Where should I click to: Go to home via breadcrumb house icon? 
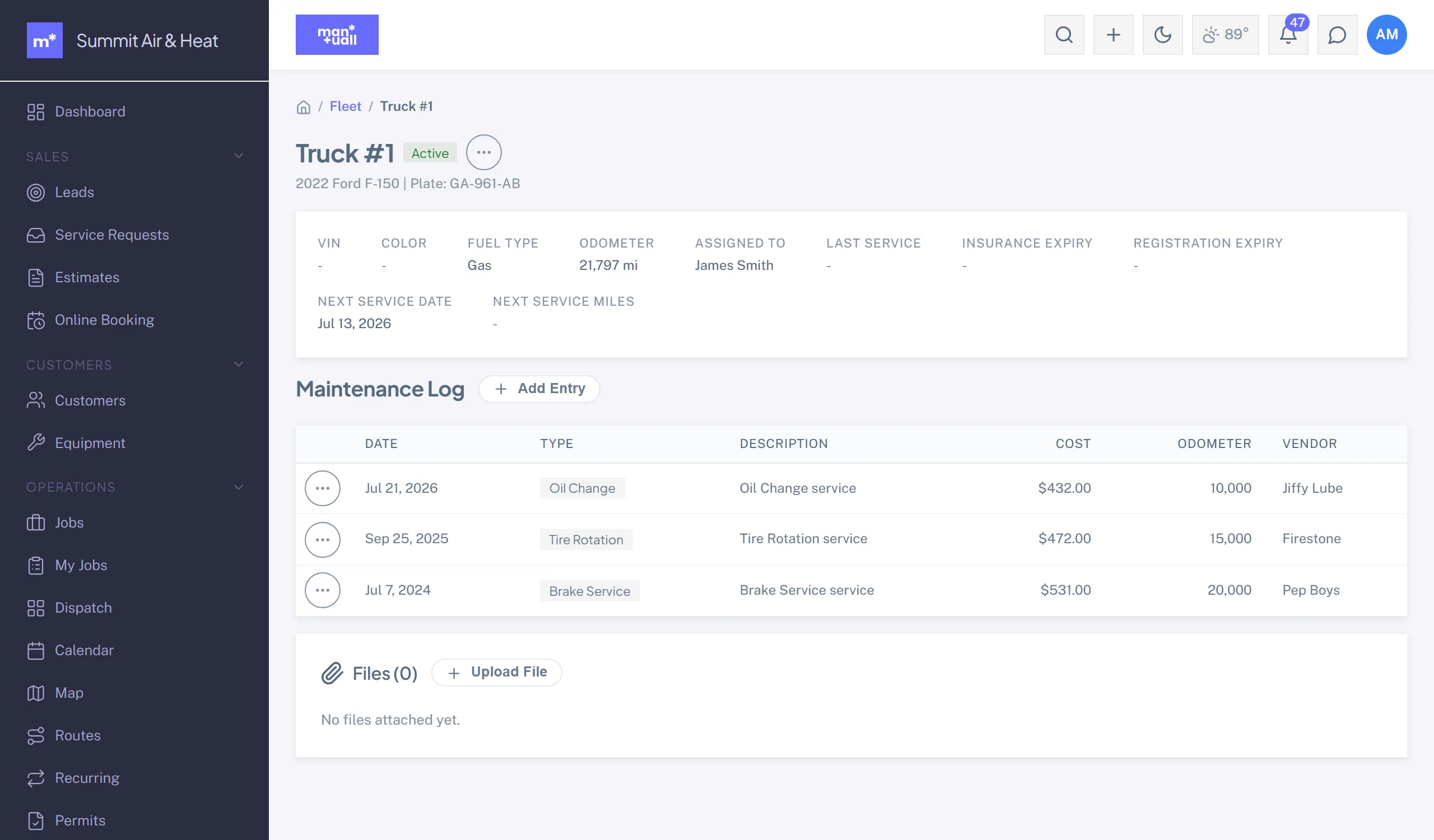[x=303, y=107]
